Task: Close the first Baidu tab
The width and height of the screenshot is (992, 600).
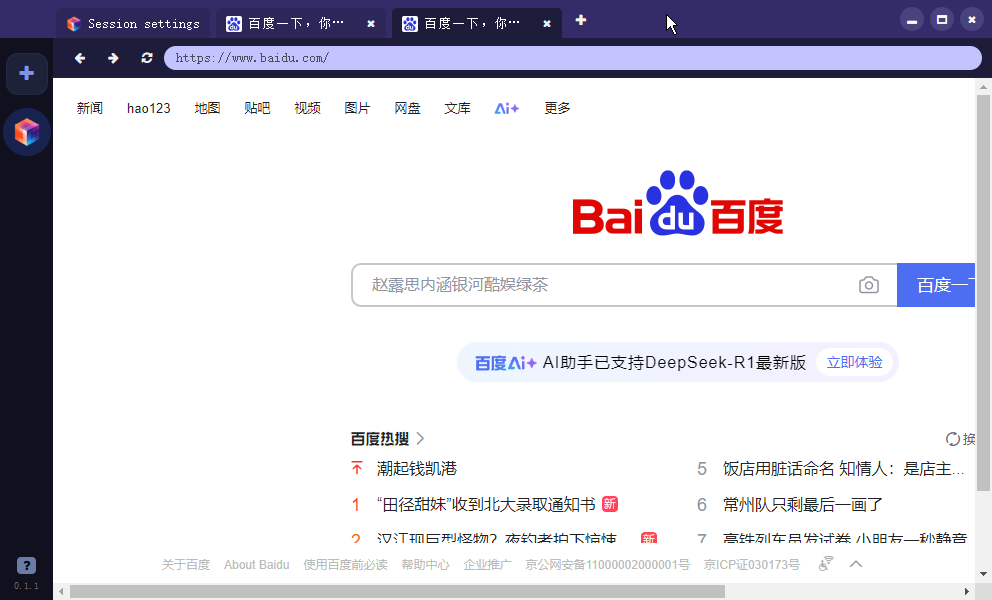Action: pyautogui.click(x=371, y=24)
